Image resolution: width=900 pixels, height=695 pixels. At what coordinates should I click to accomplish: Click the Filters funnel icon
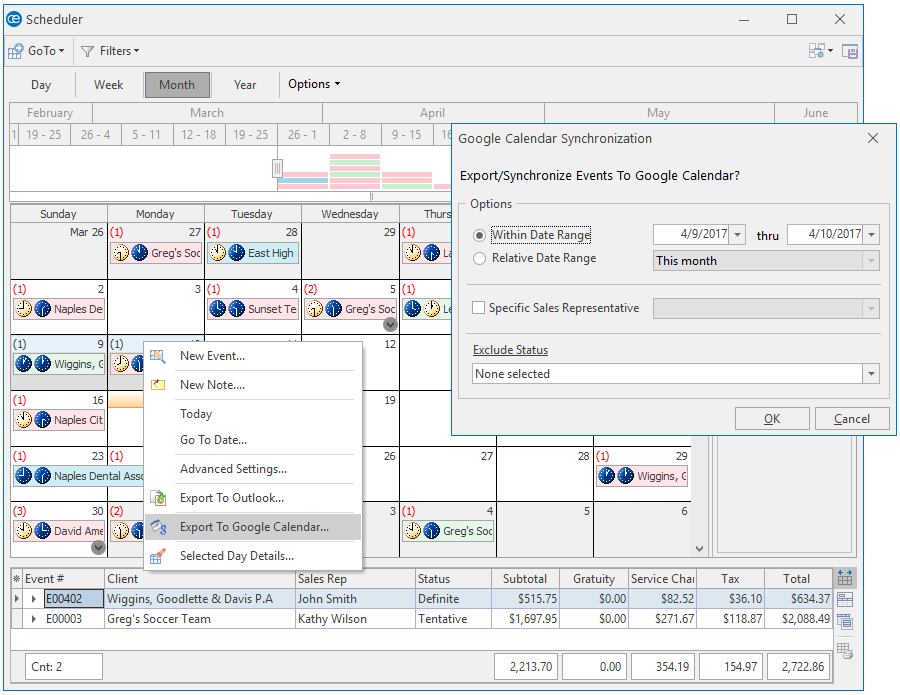(x=87, y=51)
